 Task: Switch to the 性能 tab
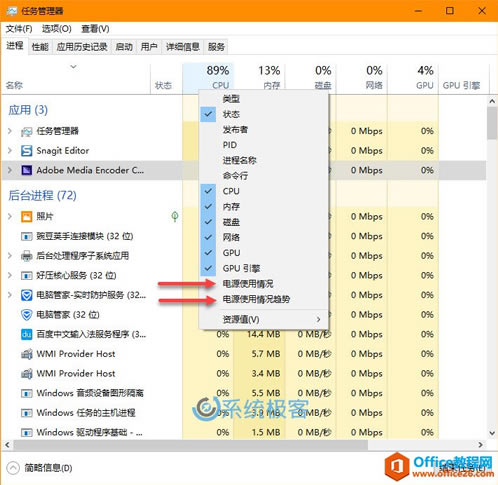[40, 47]
